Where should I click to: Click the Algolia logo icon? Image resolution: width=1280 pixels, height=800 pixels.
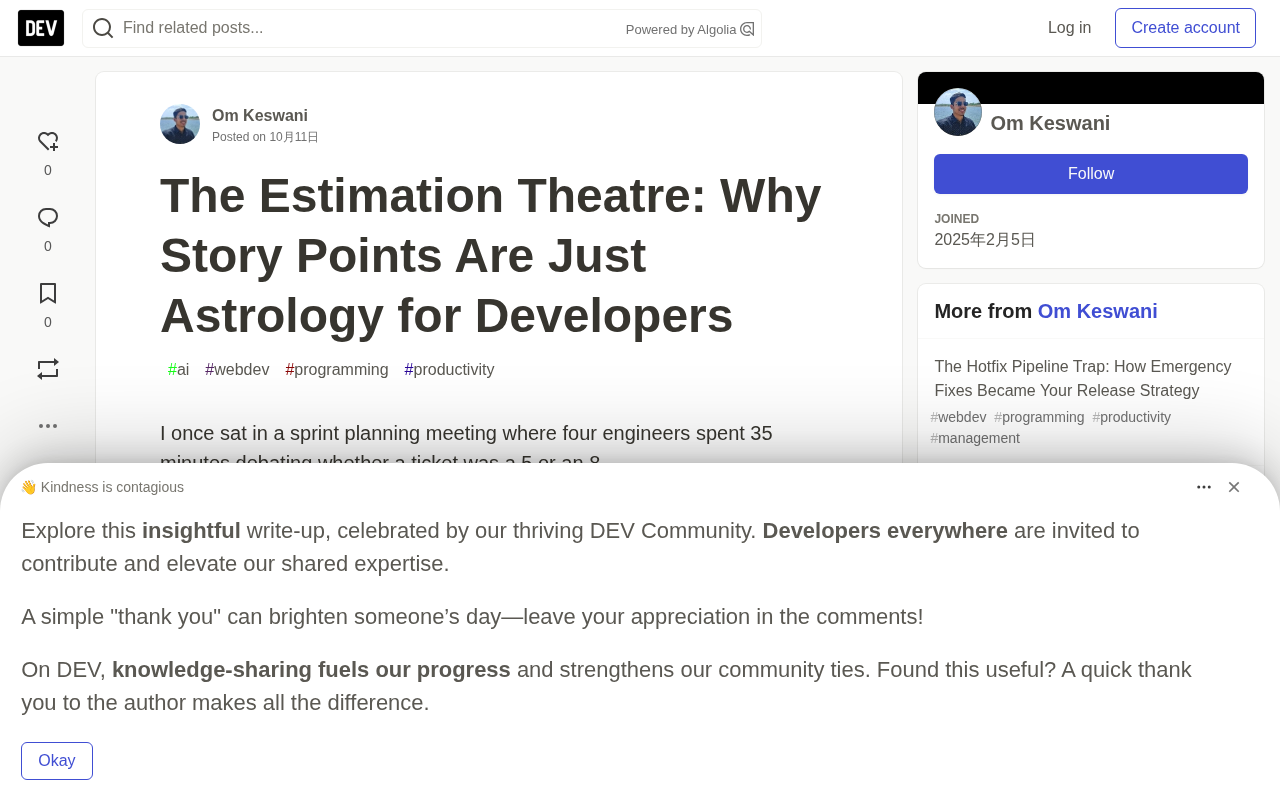click(747, 29)
